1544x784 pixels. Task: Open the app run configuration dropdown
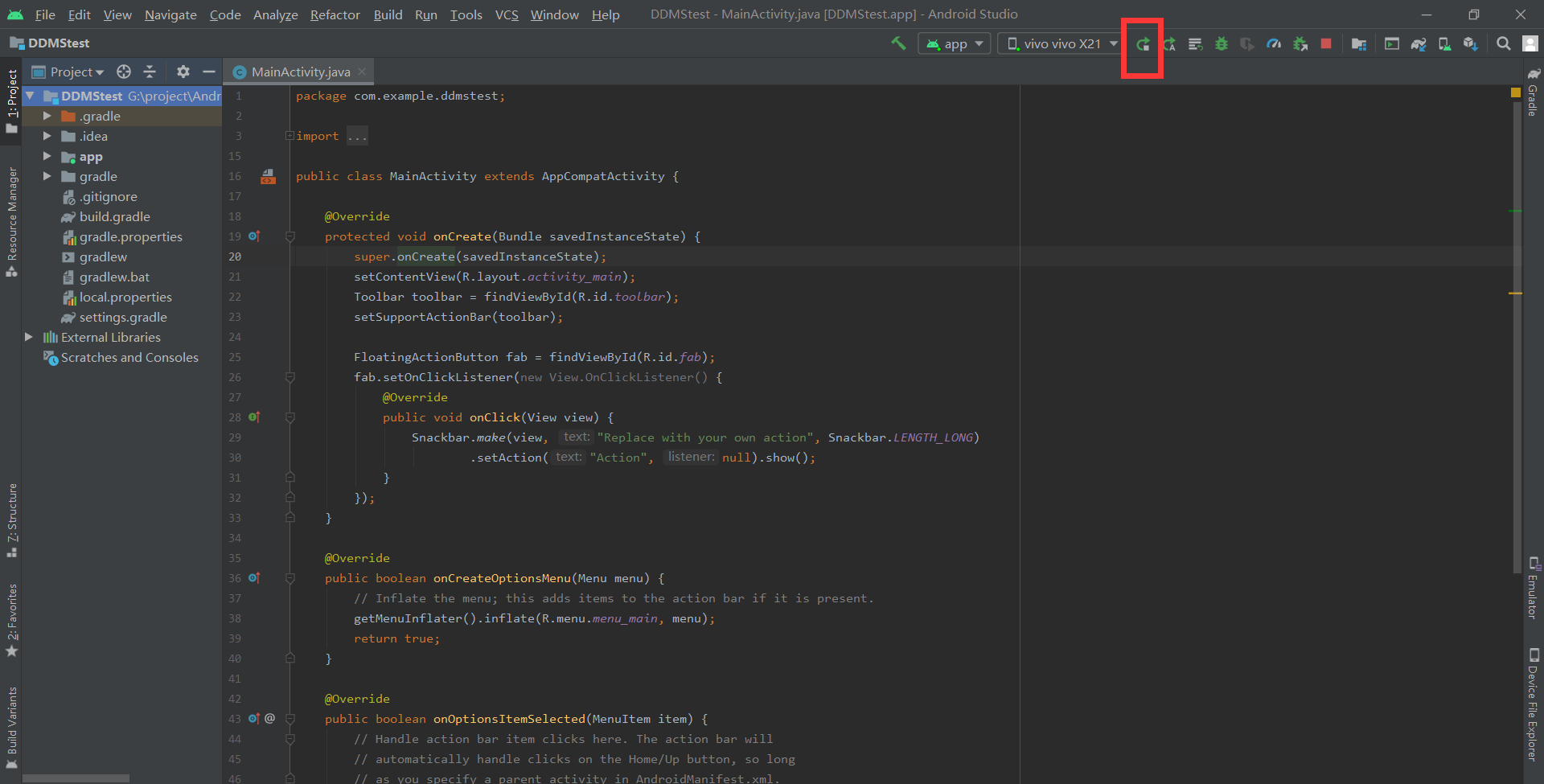[x=955, y=43]
